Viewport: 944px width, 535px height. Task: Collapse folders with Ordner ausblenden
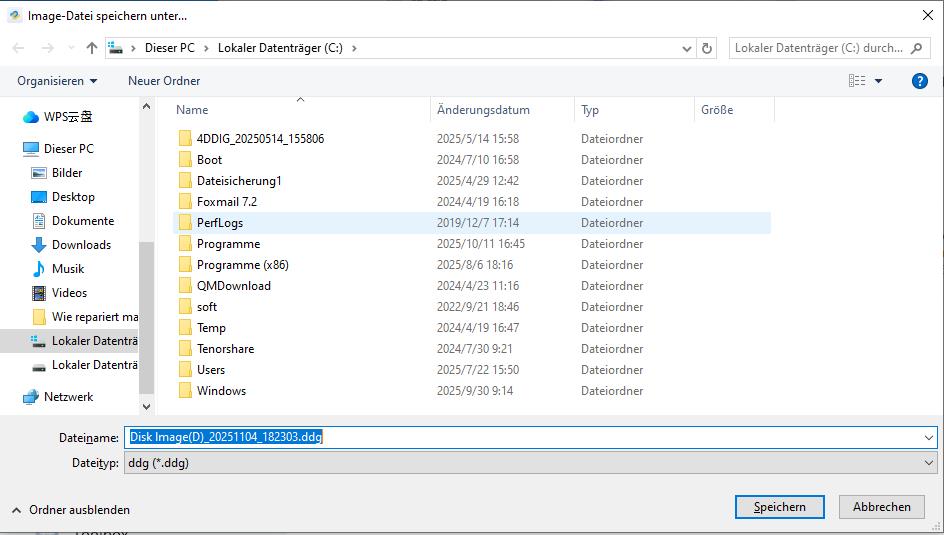pyautogui.click(x=72, y=509)
